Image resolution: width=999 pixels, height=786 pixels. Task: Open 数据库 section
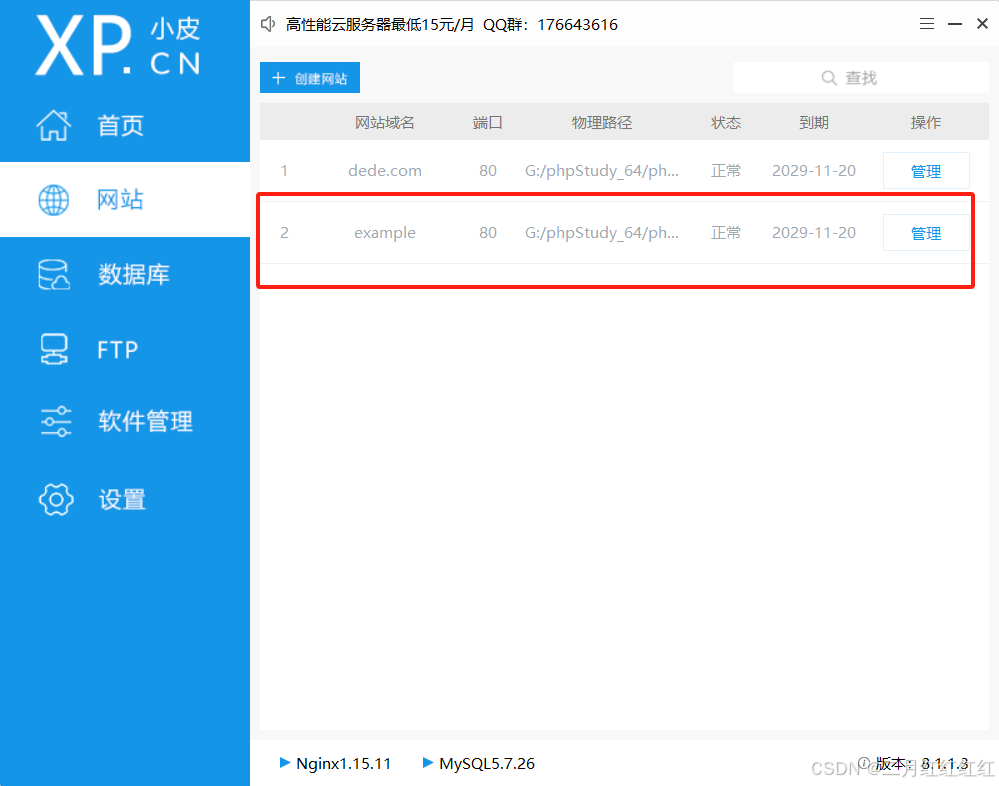pyautogui.click(x=134, y=275)
